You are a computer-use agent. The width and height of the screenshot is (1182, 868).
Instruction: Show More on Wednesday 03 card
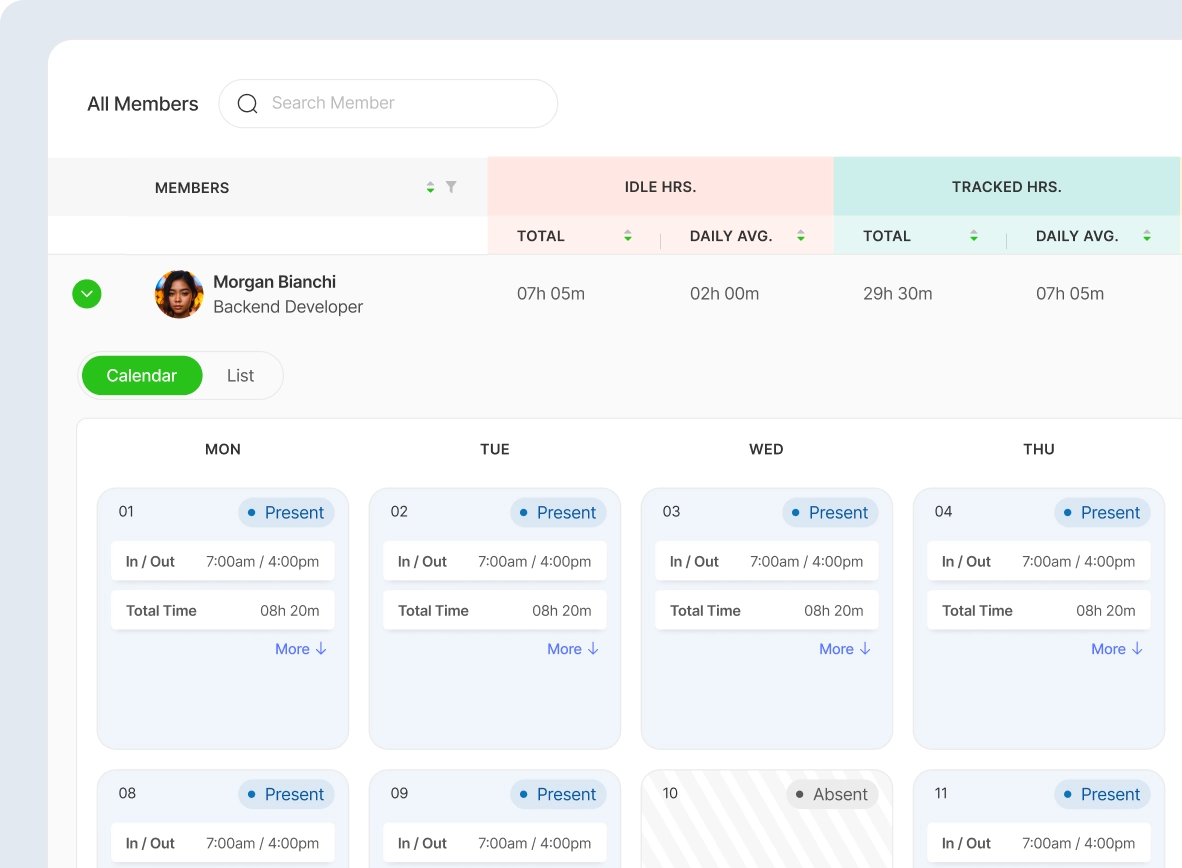(845, 649)
